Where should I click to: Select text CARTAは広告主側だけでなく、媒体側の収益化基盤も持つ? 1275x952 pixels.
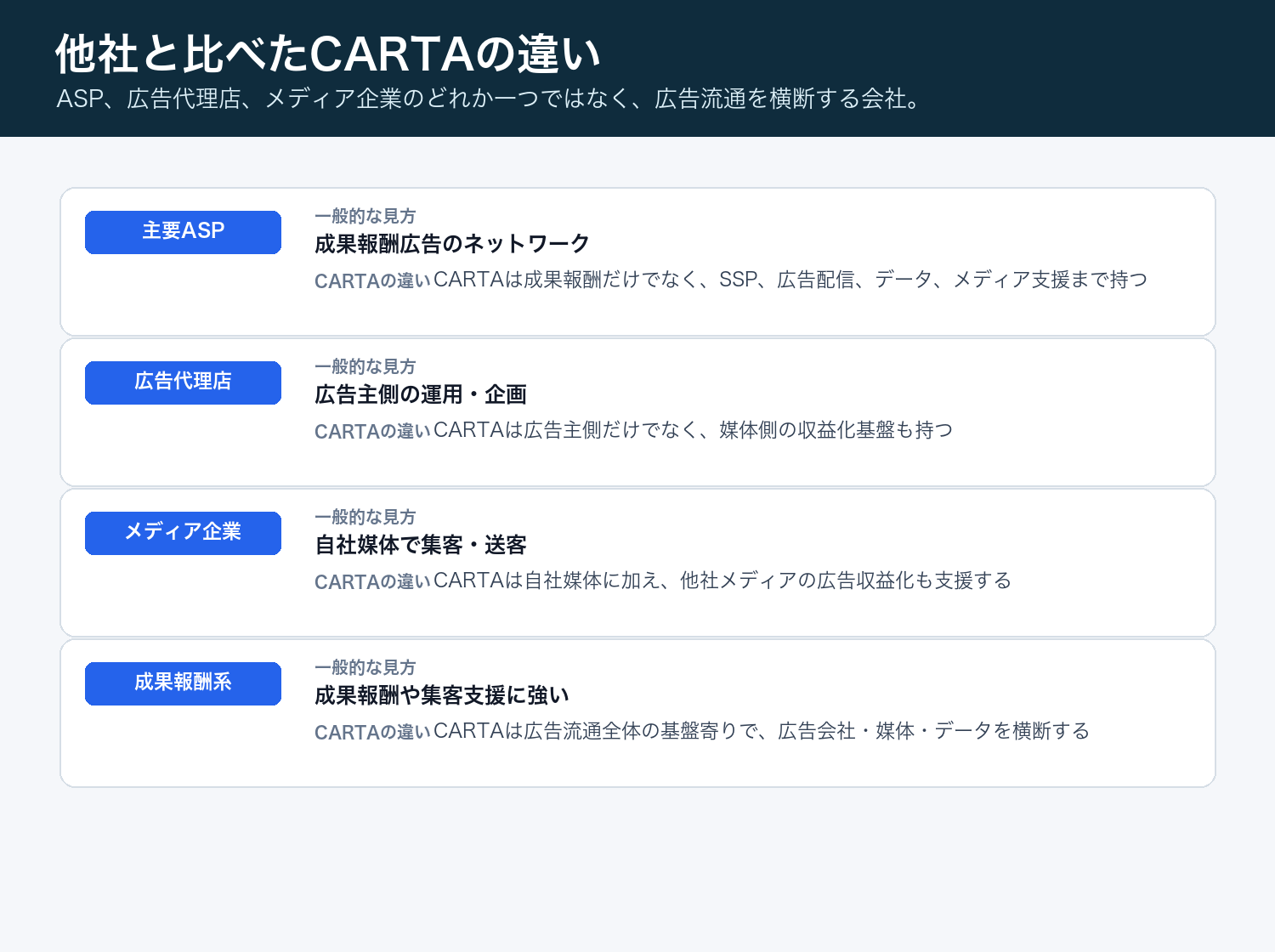click(x=694, y=430)
